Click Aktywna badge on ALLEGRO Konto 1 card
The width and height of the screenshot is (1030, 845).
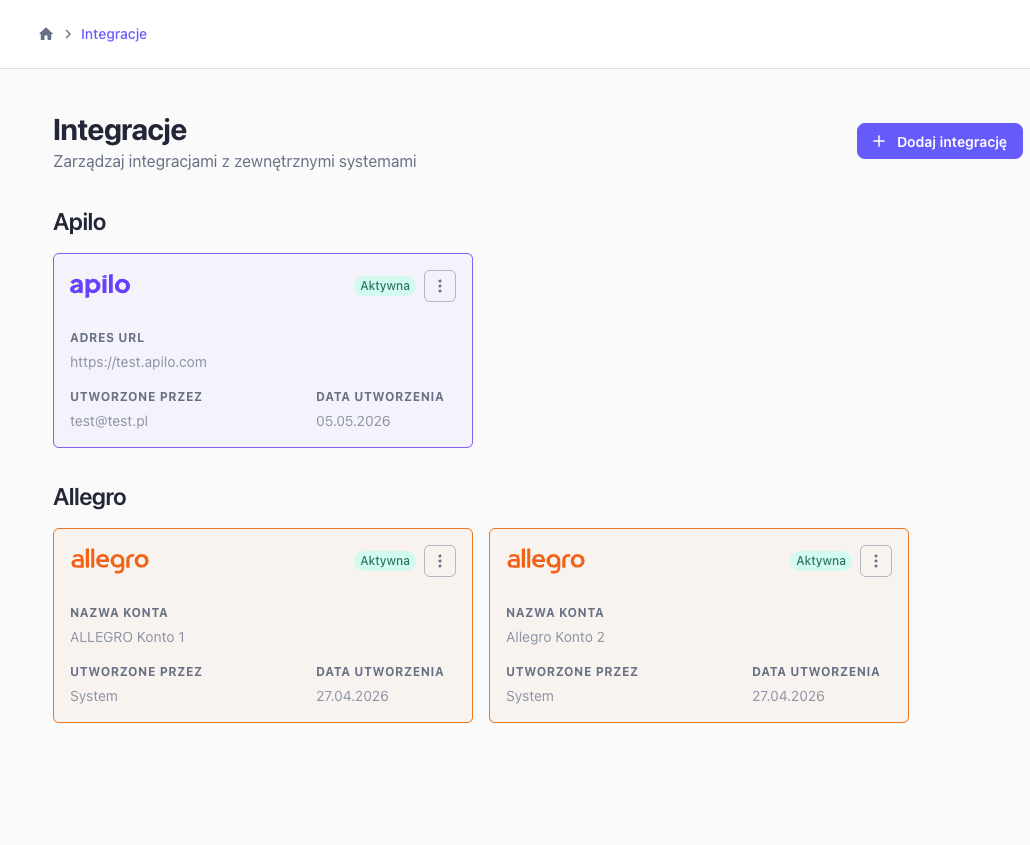[385, 561]
